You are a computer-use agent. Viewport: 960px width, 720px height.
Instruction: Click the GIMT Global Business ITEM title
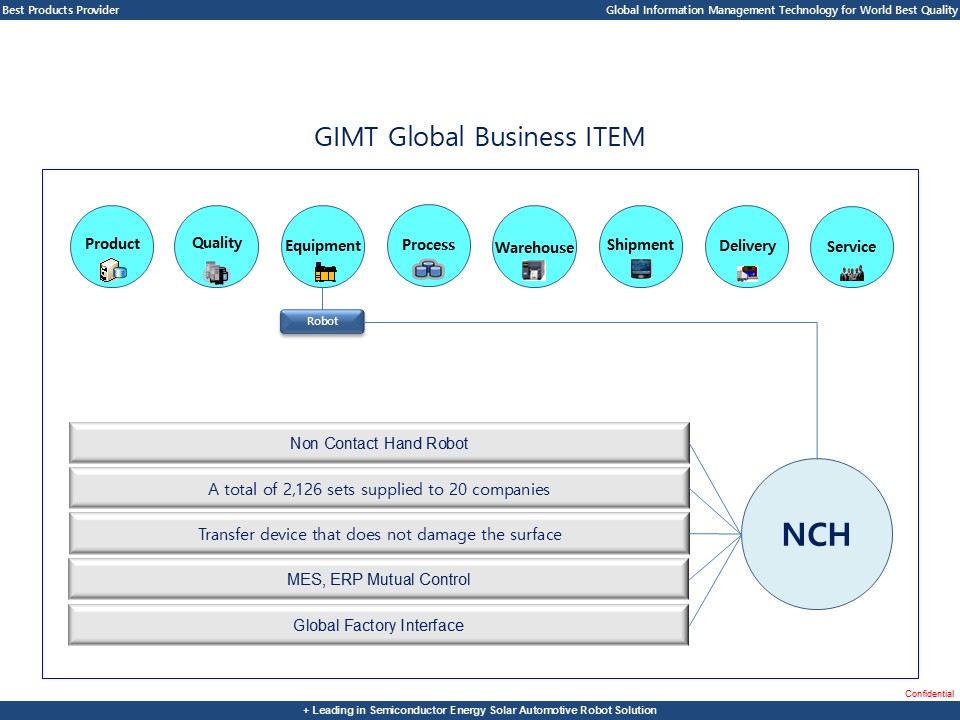(x=479, y=137)
